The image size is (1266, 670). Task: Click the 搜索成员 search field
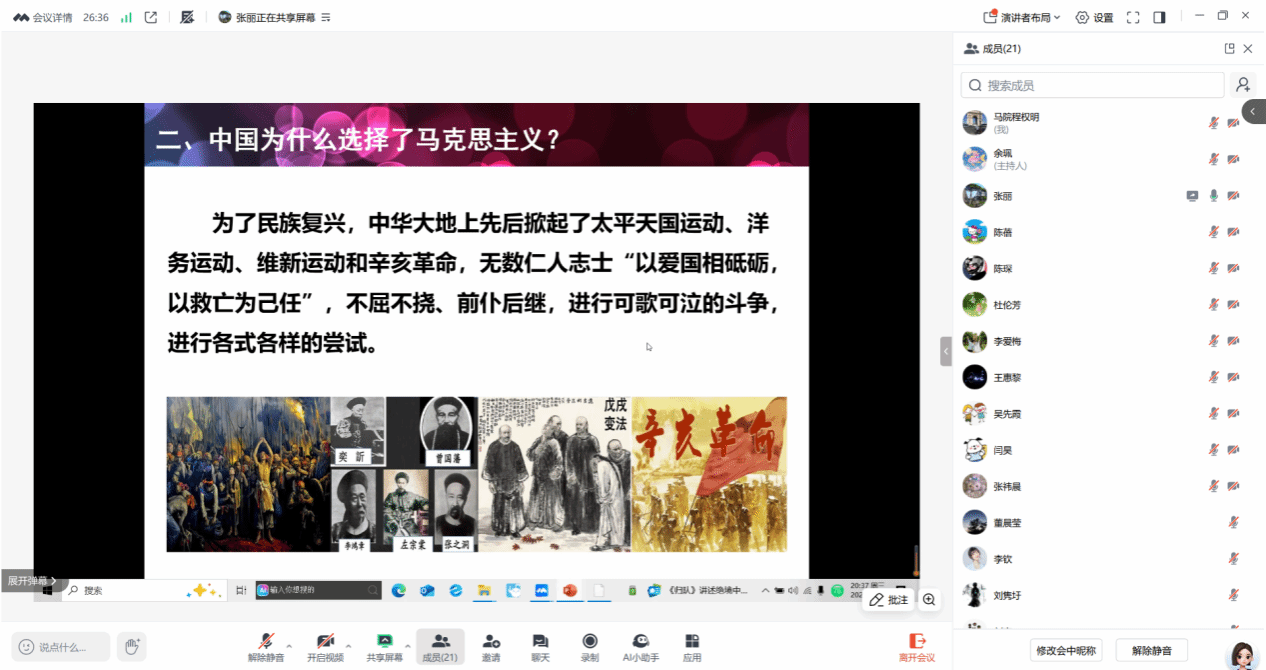click(1092, 85)
